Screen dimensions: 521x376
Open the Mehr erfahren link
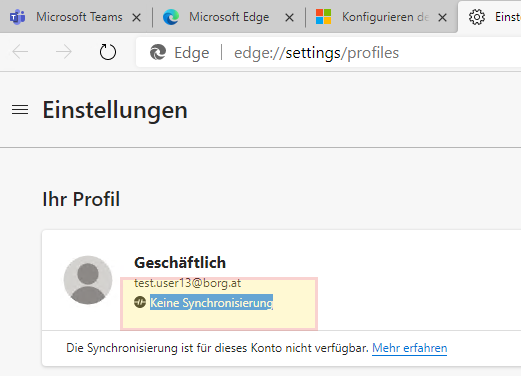(409, 348)
